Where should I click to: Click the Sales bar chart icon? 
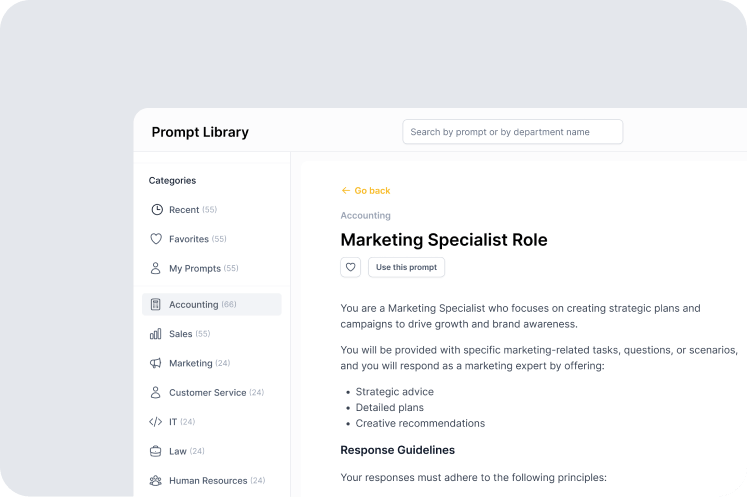pyautogui.click(x=156, y=334)
